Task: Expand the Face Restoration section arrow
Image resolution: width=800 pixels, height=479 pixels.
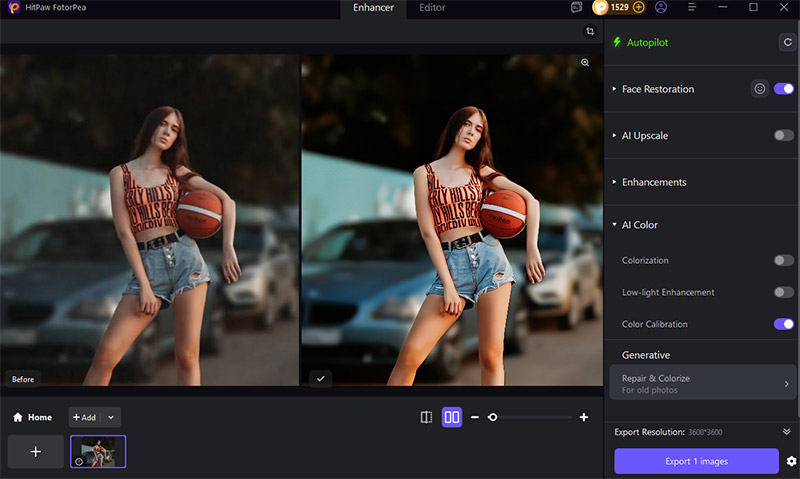Action: click(x=614, y=89)
